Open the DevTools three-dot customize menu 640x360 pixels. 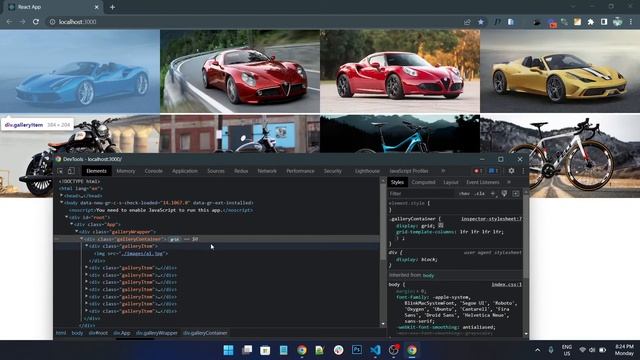[523, 171]
